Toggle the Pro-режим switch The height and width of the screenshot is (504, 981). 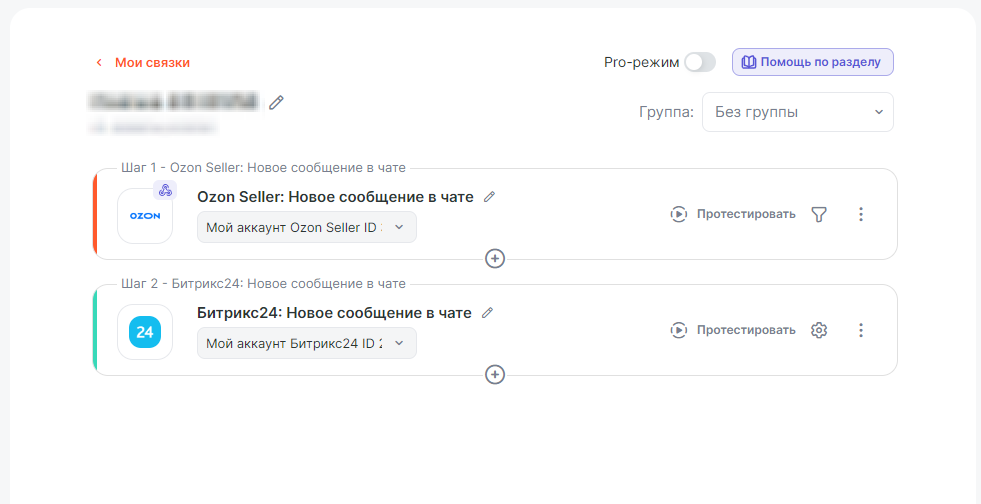coord(700,62)
